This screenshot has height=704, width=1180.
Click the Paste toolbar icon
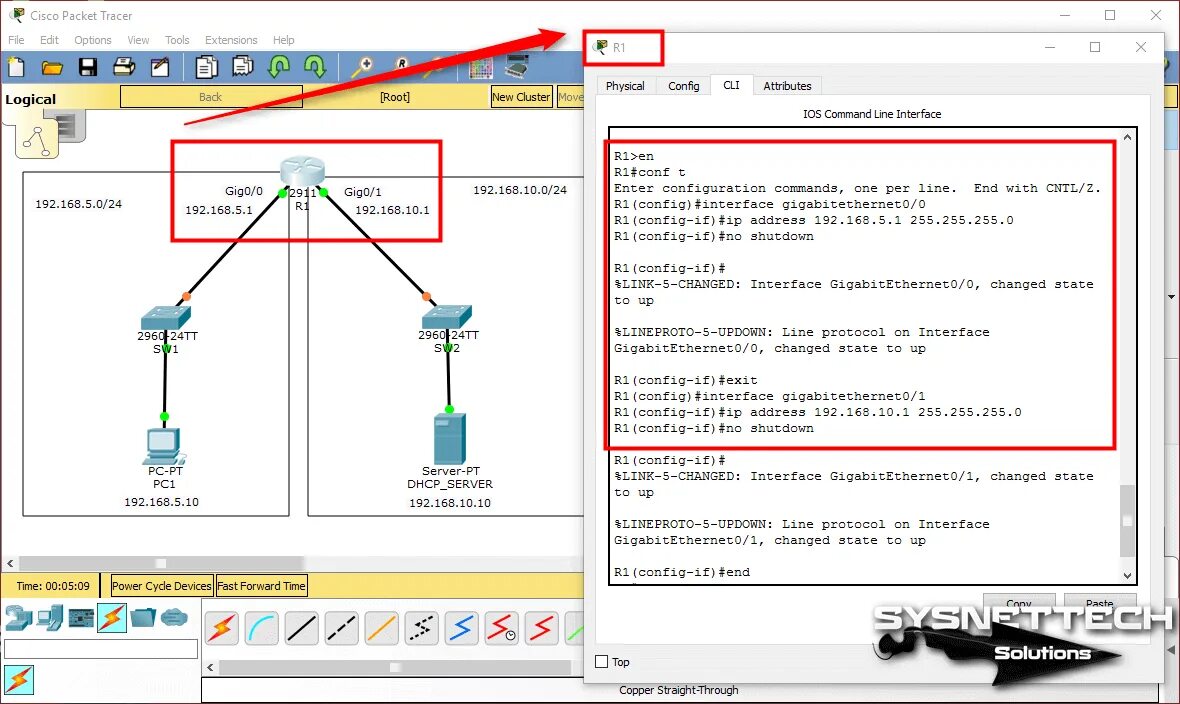pos(242,68)
